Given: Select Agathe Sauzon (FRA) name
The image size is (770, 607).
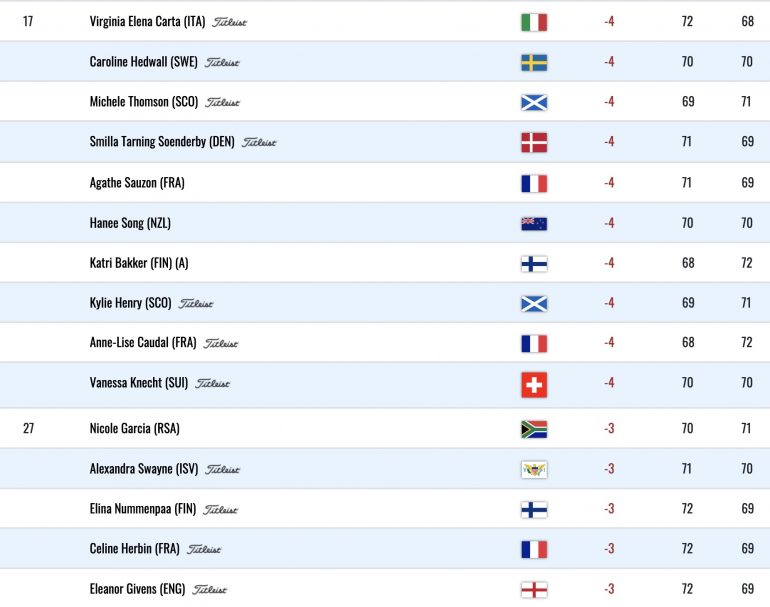Looking at the screenshot, I should 137,183.
